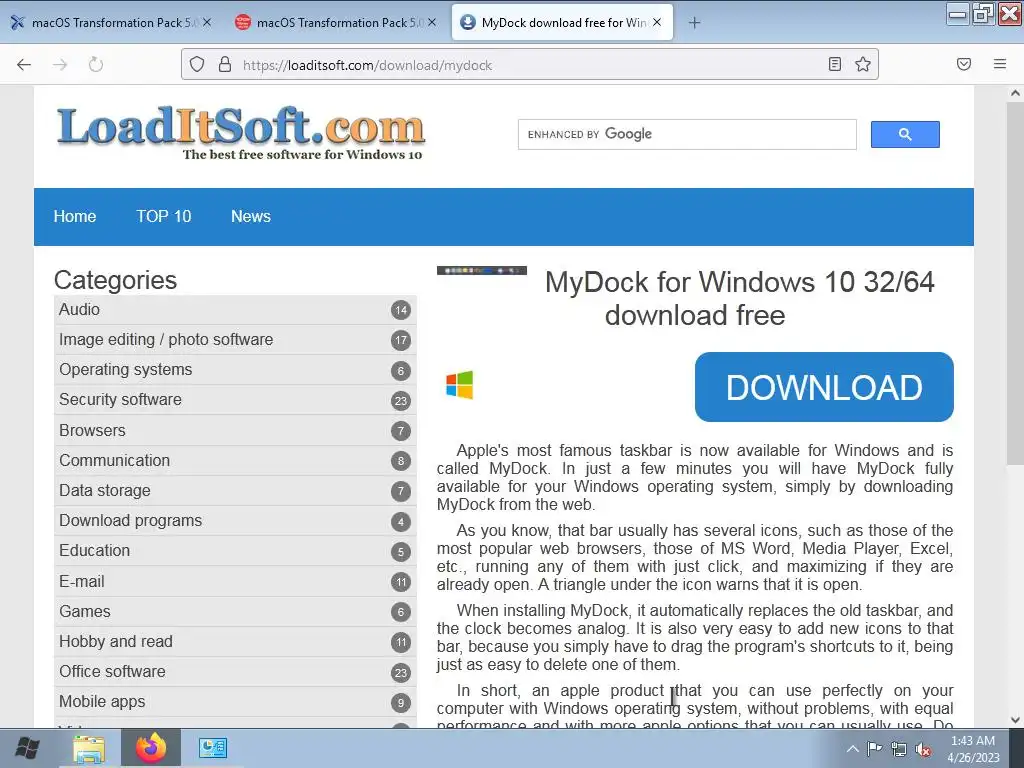Go back with the browser back arrow

tap(24, 64)
